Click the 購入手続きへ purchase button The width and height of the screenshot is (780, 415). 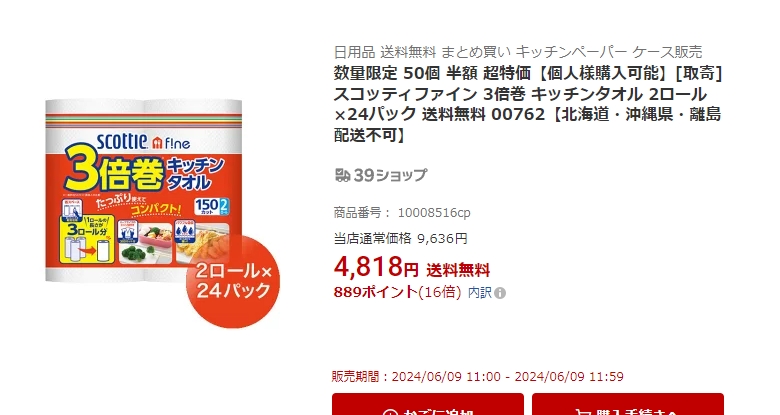[628, 405]
